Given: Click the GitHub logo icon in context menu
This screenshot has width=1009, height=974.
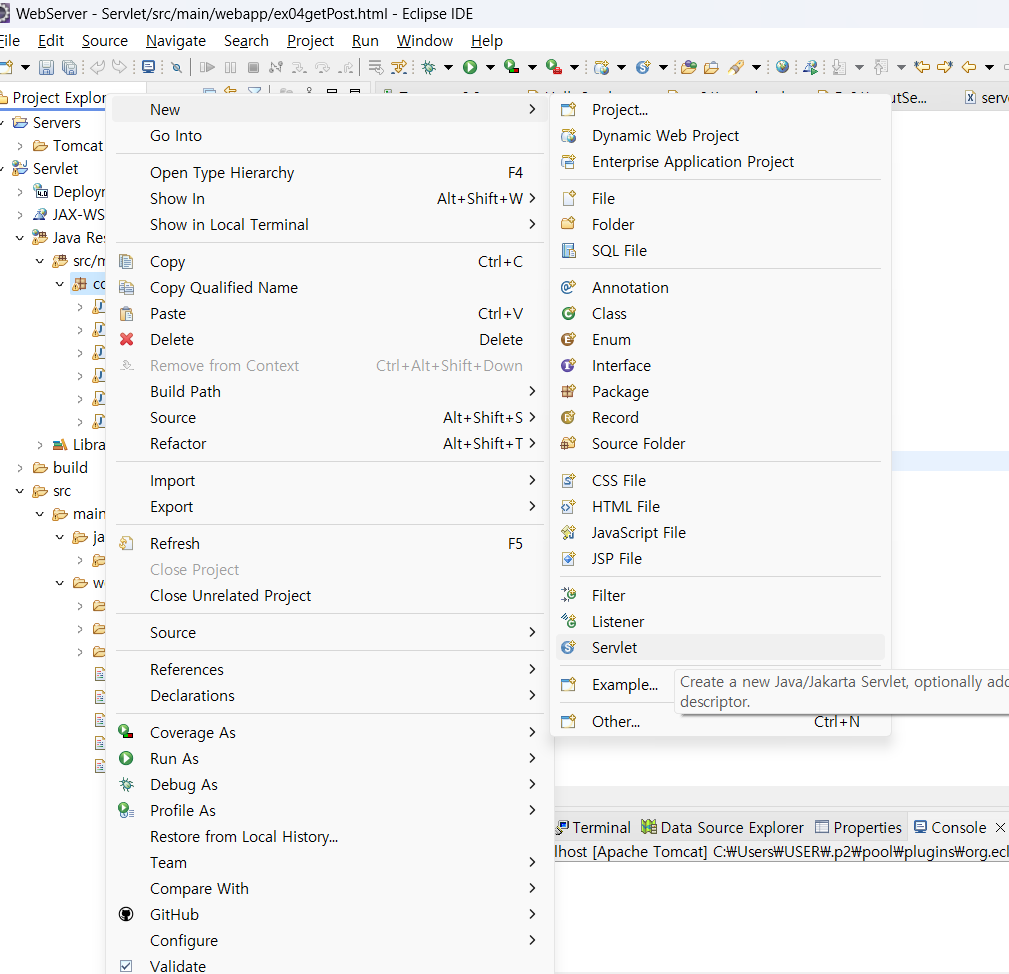Looking at the screenshot, I should click(x=127, y=914).
